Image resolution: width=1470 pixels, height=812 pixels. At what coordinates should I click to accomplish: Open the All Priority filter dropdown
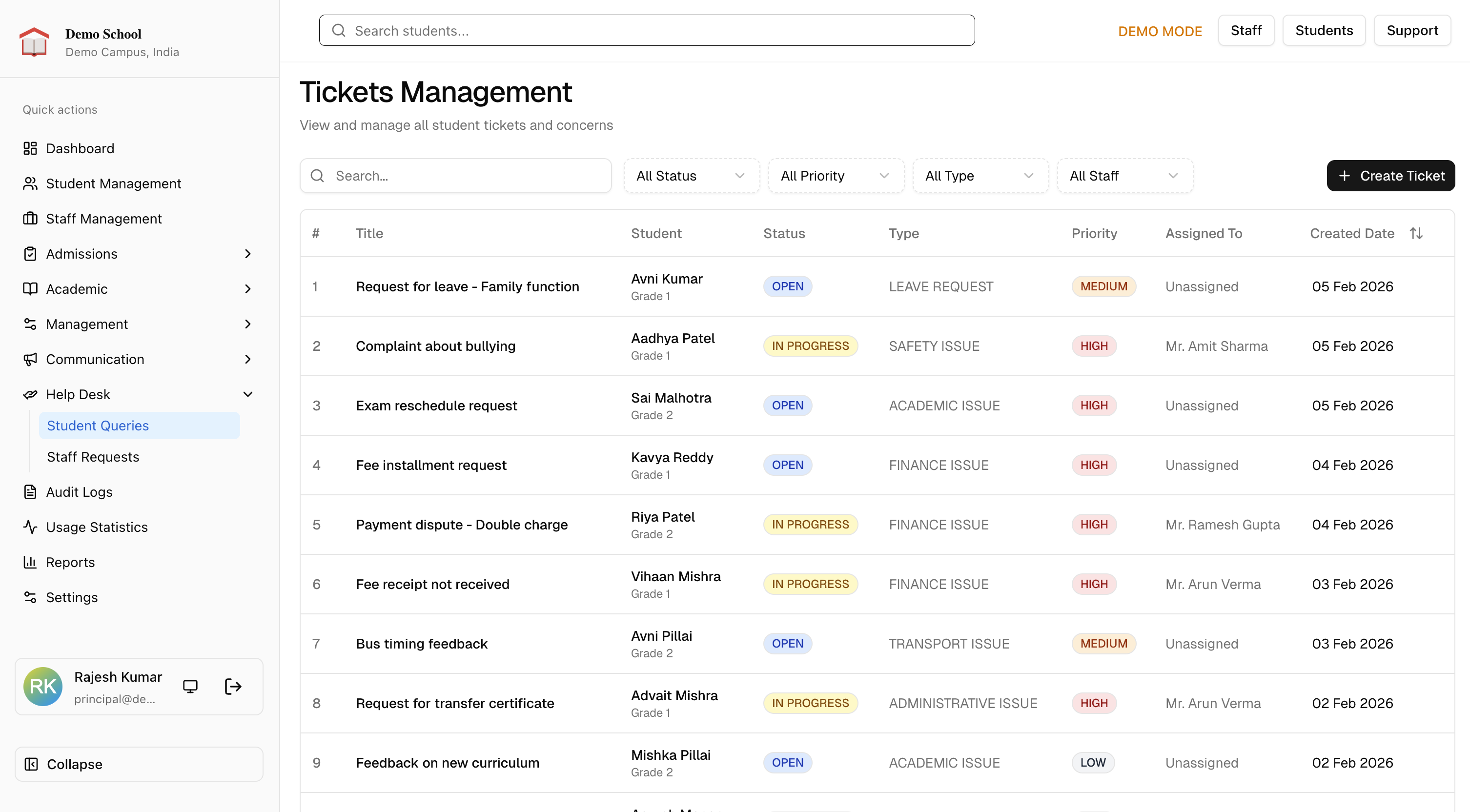pyautogui.click(x=836, y=176)
